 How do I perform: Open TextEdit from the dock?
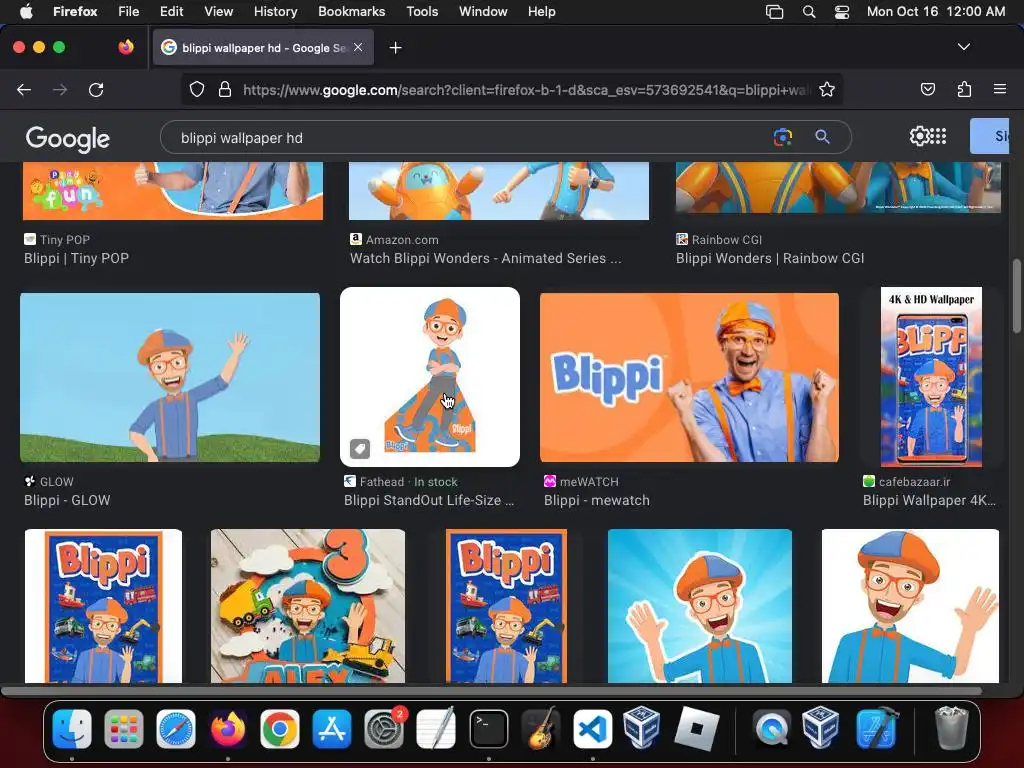(436, 728)
